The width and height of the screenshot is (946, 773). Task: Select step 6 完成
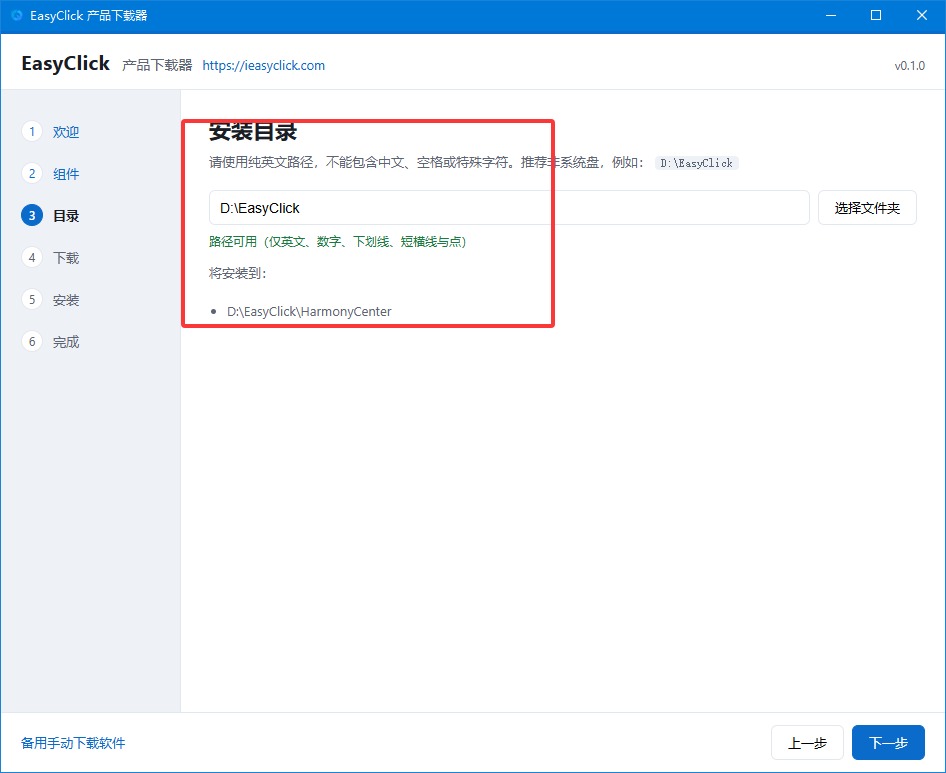(x=51, y=342)
